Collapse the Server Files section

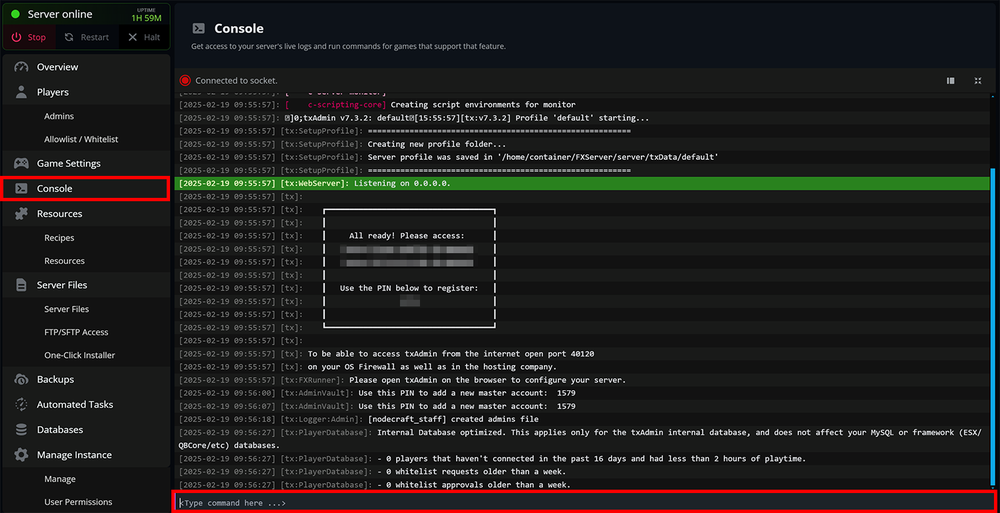(62, 285)
